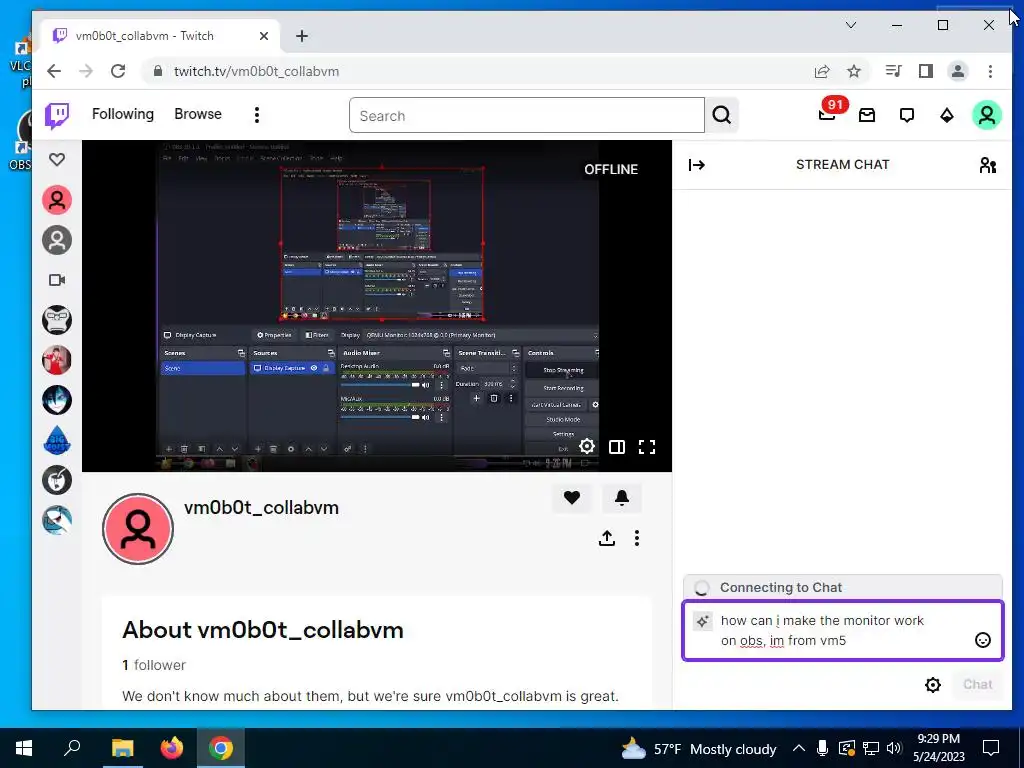Open the gorilla-face avatar channel in sidebar

click(57, 320)
